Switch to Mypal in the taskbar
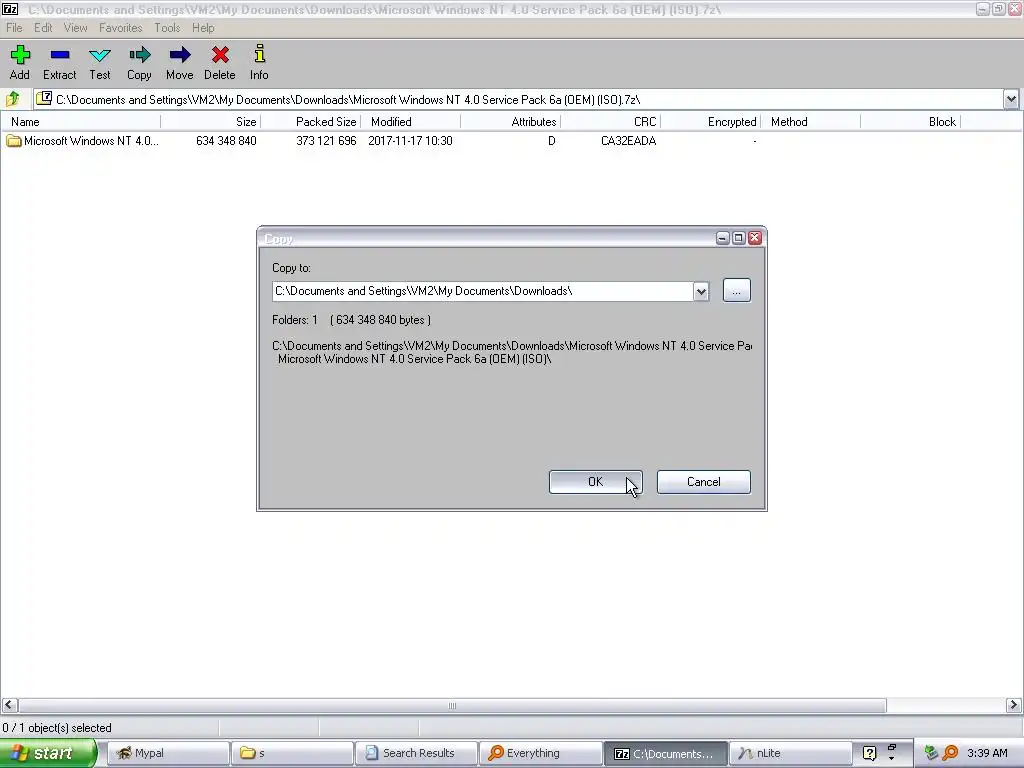The image size is (1024, 768). point(168,753)
